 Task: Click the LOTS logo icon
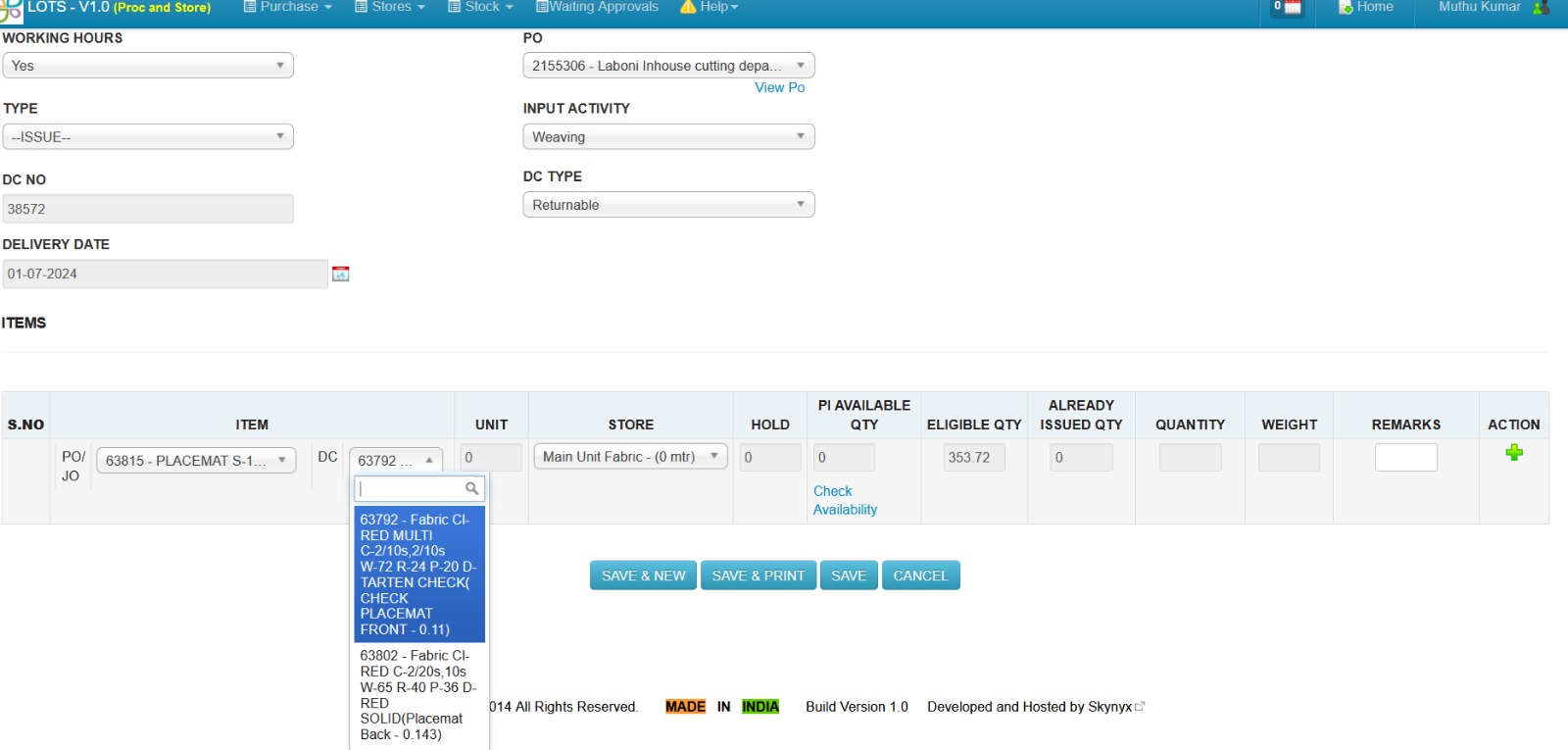point(11,10)
